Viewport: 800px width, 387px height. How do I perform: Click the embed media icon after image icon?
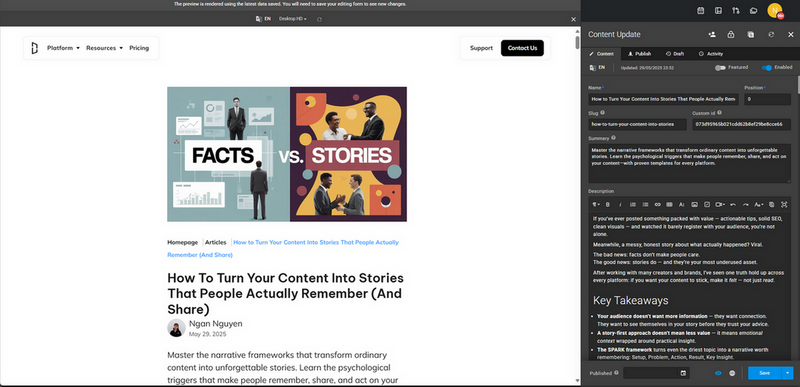[x=707, y=204]
